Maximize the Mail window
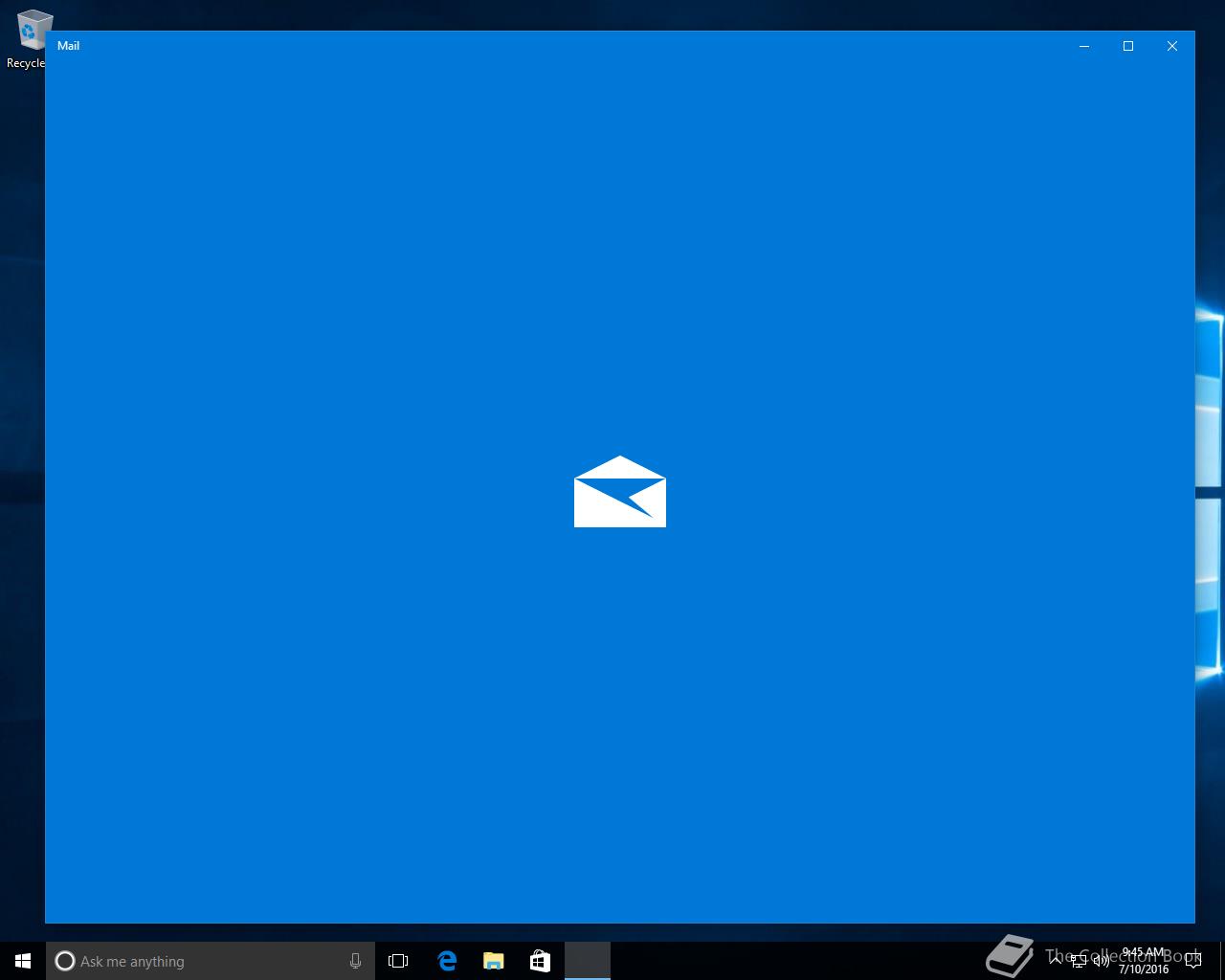The width and height of the screenshot is (1225, 980). coord(1128,46)
